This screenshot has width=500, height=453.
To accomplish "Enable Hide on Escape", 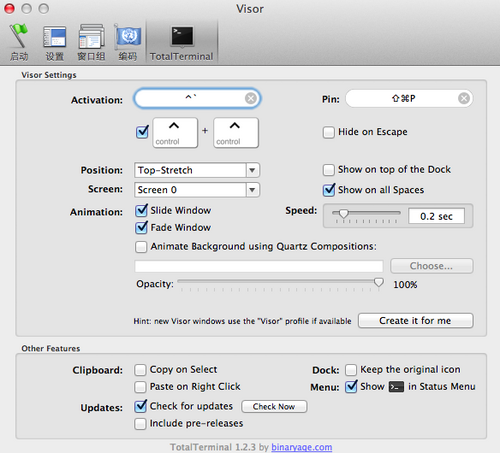I will tap(328, 132).
